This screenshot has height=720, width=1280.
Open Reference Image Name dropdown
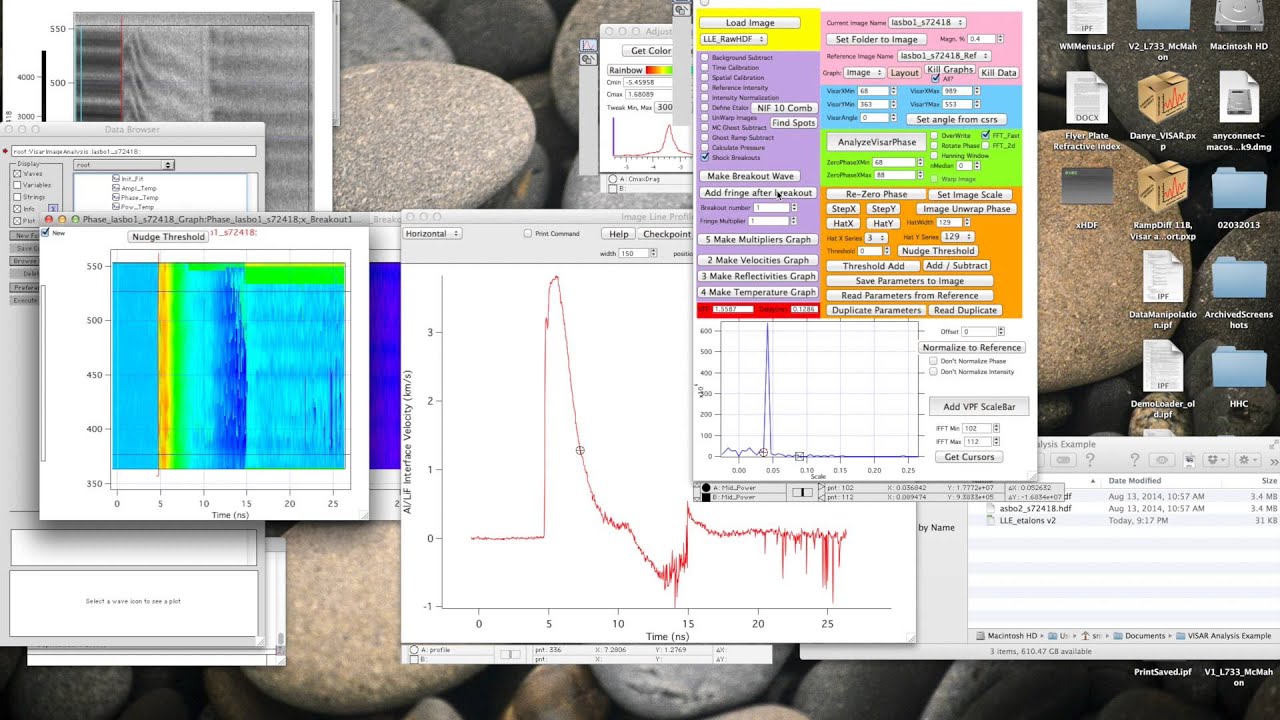tap(944, 56)
